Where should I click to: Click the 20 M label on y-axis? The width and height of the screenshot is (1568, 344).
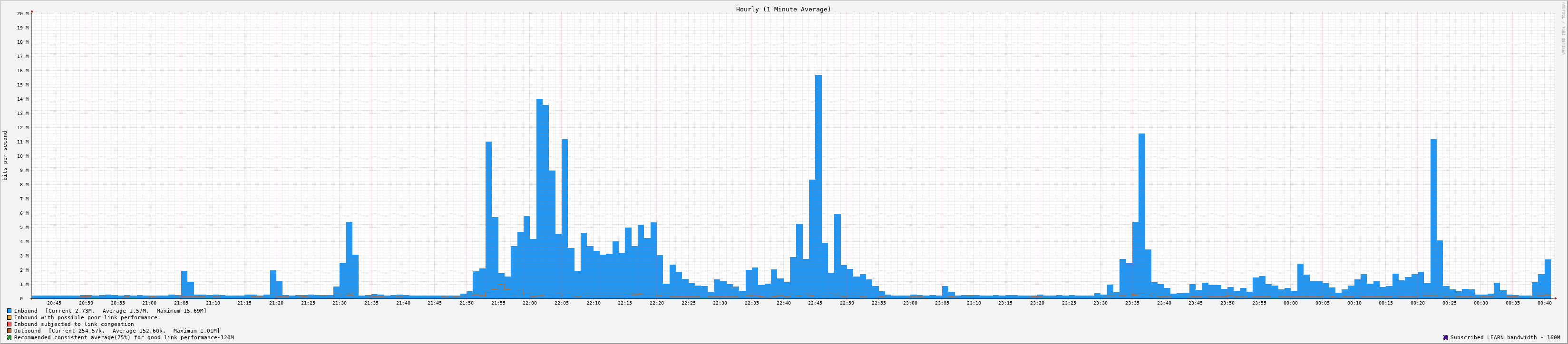click(22, 13)
